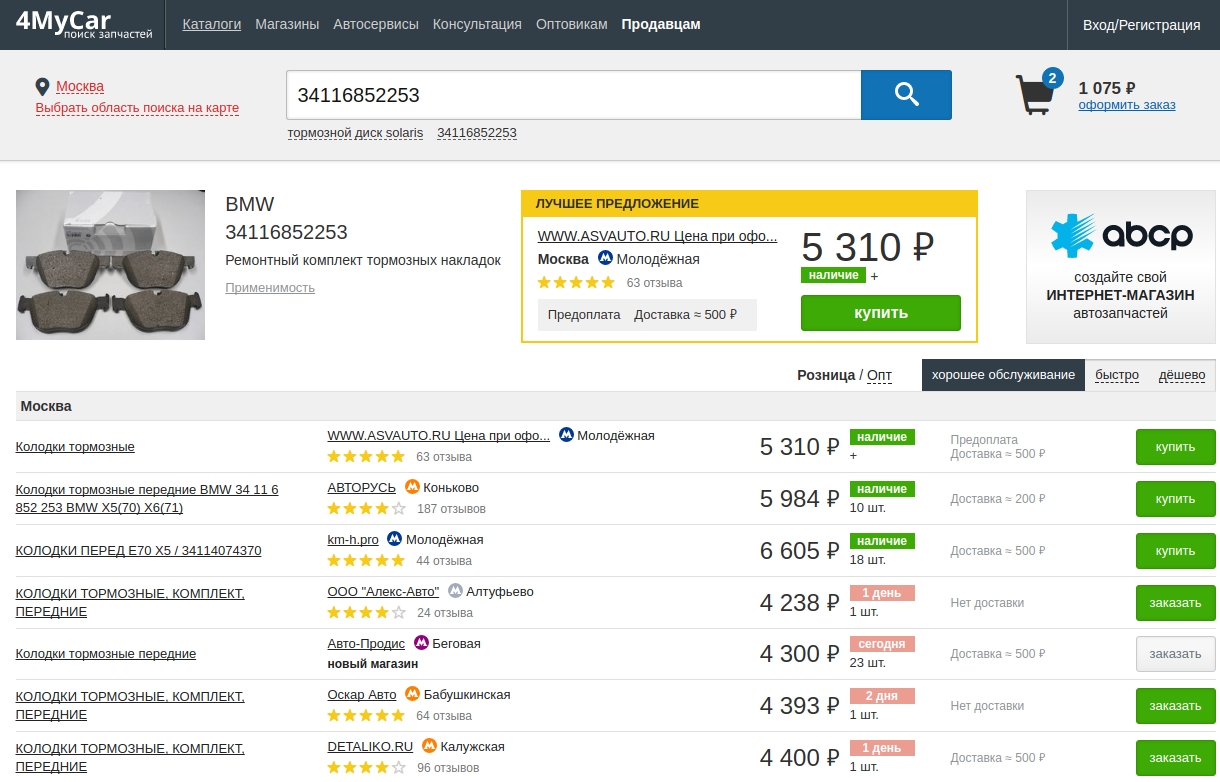
Task: Click the part number search field
Action: pos(573,96)
